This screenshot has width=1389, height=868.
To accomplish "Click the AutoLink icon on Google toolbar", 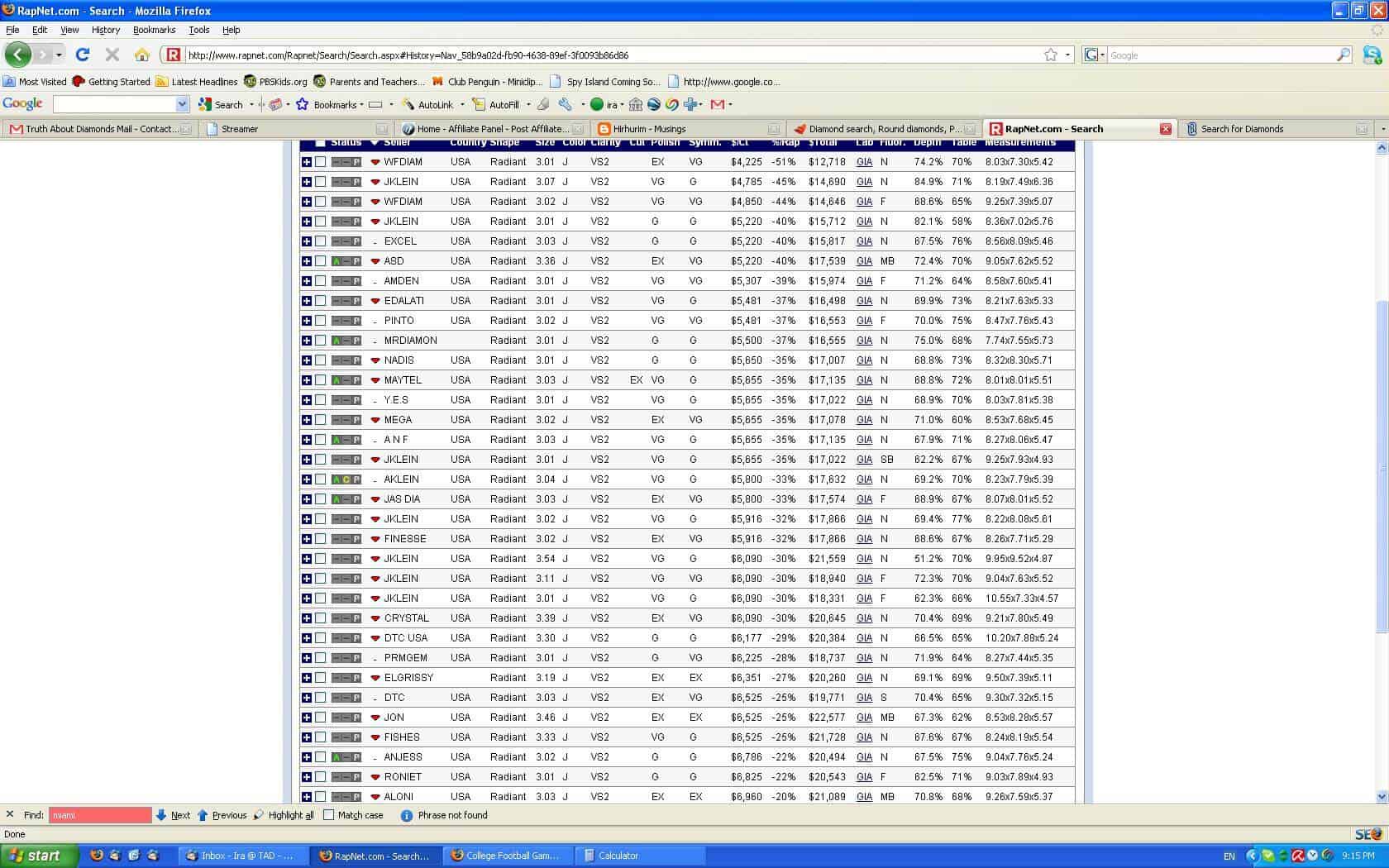I will (x=408, y=104).
